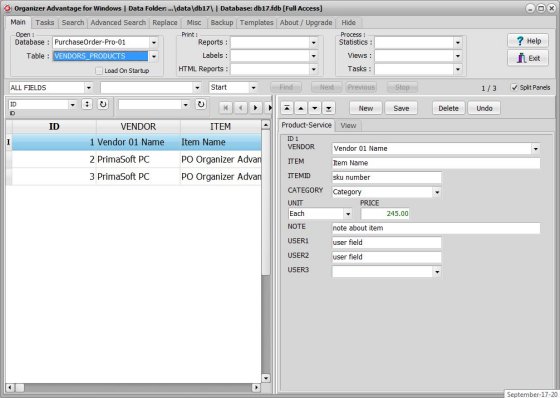Open the About / Upgrade tab

(306, 23)
